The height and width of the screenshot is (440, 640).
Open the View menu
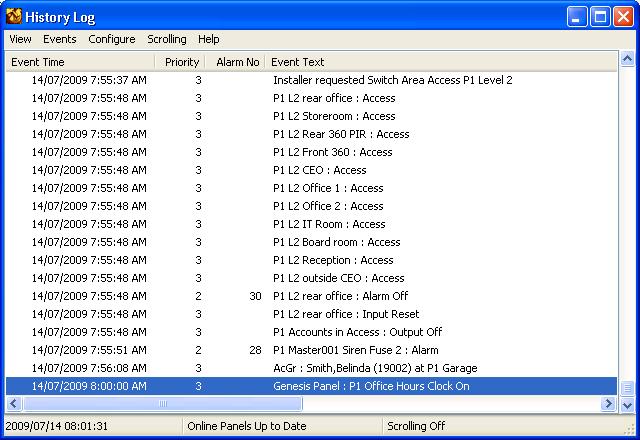[x=20, y=39]
